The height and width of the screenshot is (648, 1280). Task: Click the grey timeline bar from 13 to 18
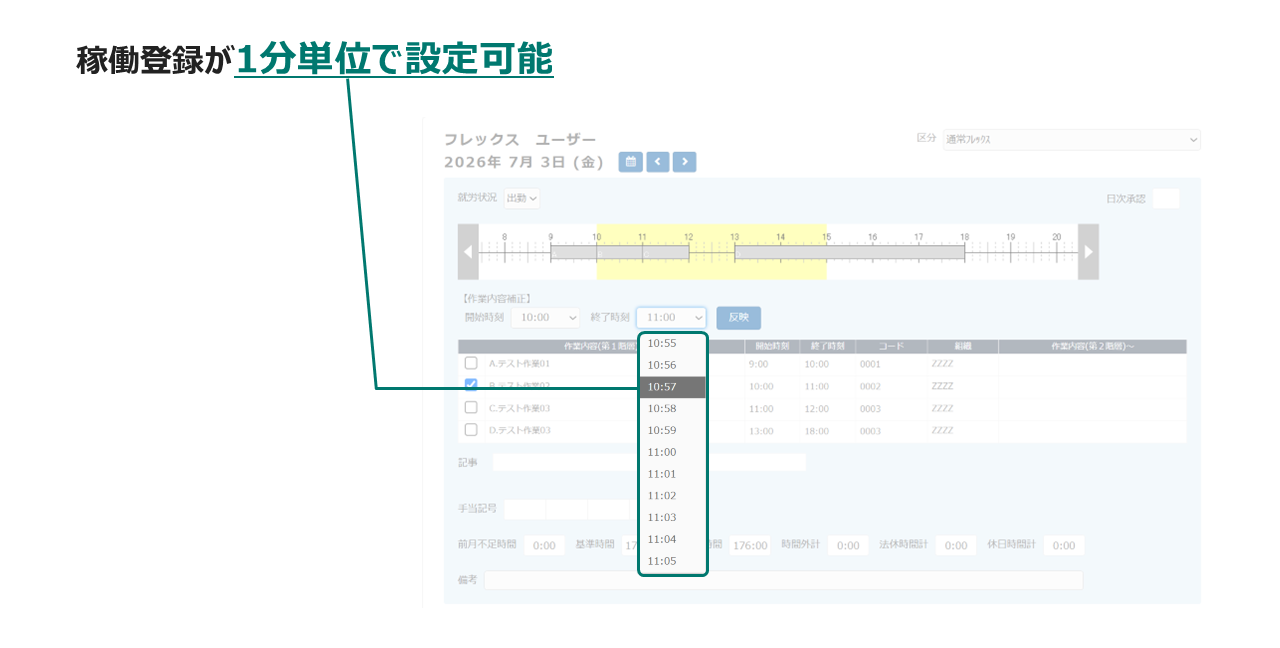click(849, 253)
